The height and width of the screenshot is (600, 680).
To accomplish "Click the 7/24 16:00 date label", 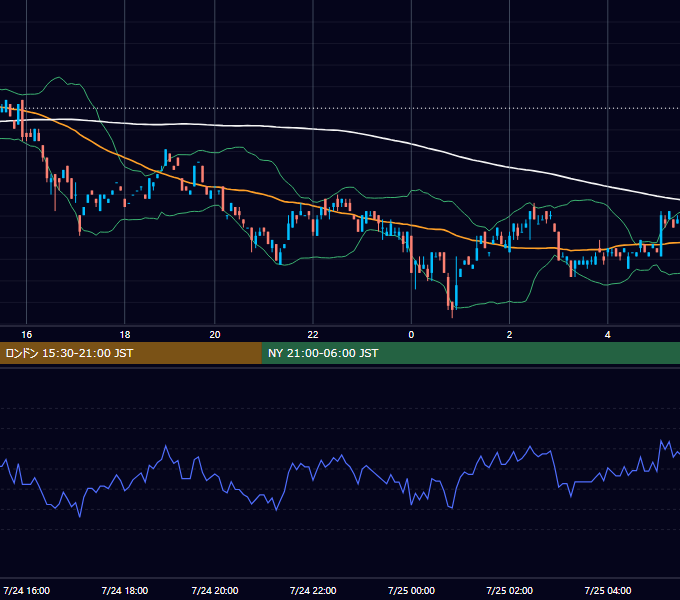I will [26, 590].
